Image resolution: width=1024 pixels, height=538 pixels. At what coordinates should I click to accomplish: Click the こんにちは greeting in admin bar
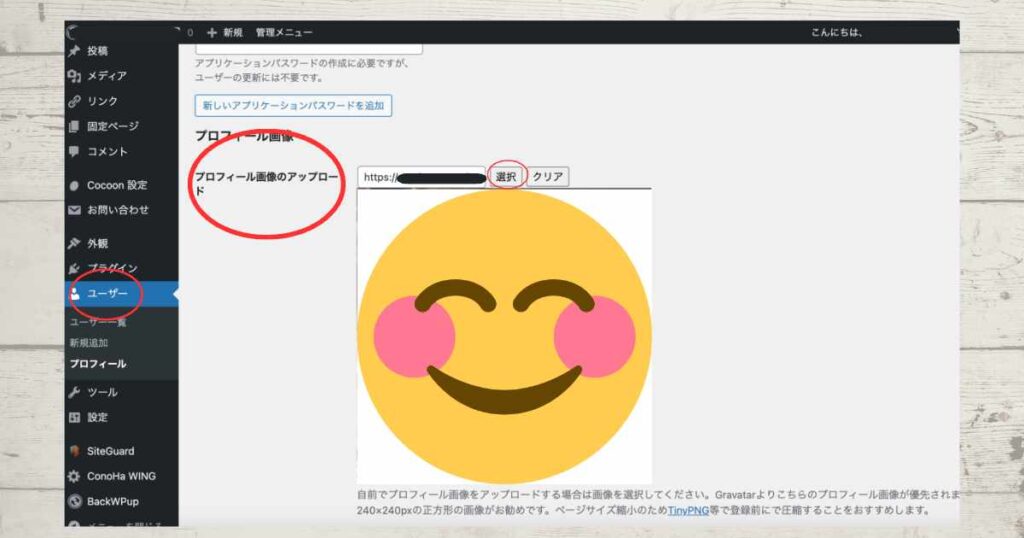[x=837, y=32]
